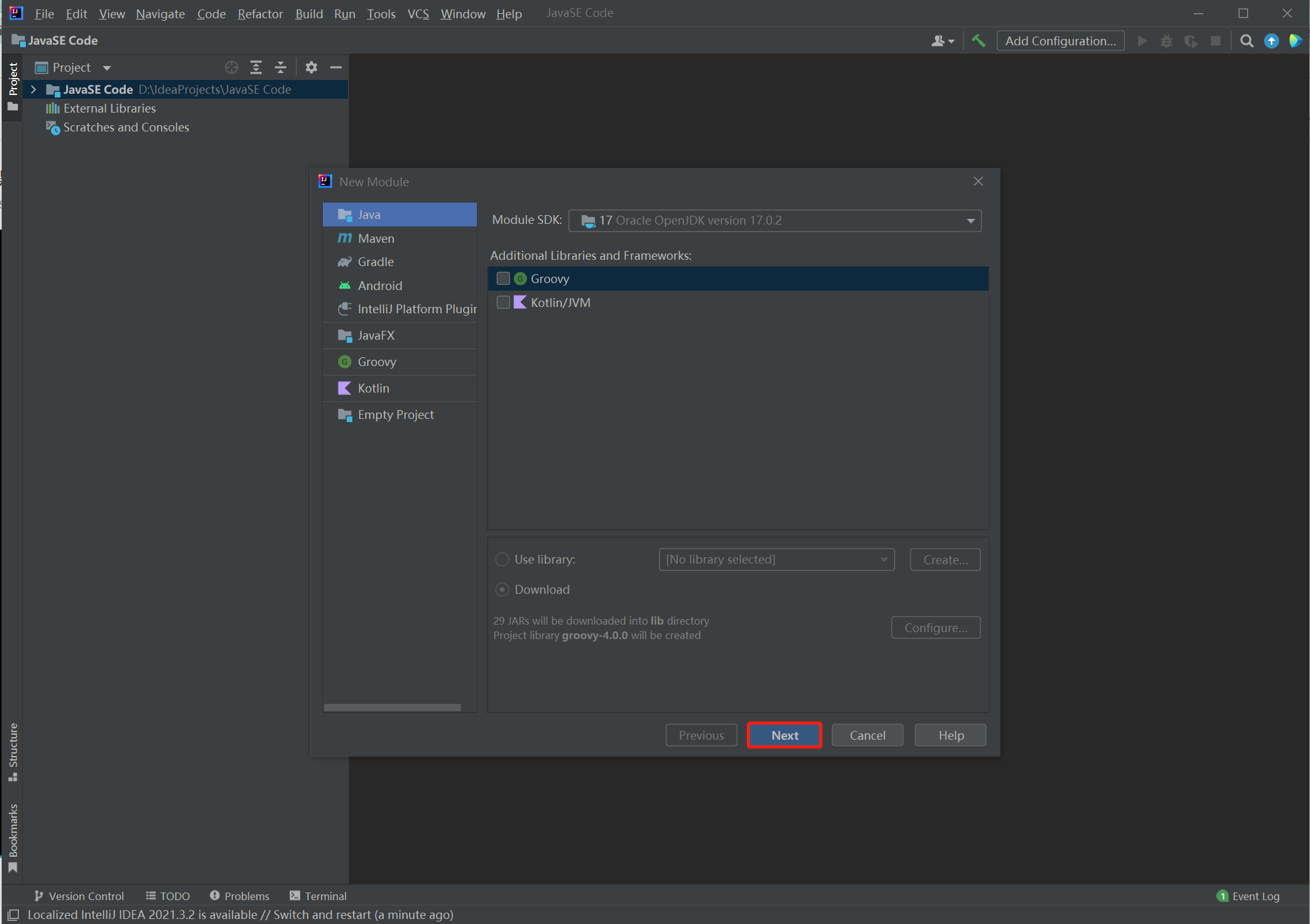Open the IDE and Project Settings gear
The image size is (1310, 924).
tap(311, 67)
